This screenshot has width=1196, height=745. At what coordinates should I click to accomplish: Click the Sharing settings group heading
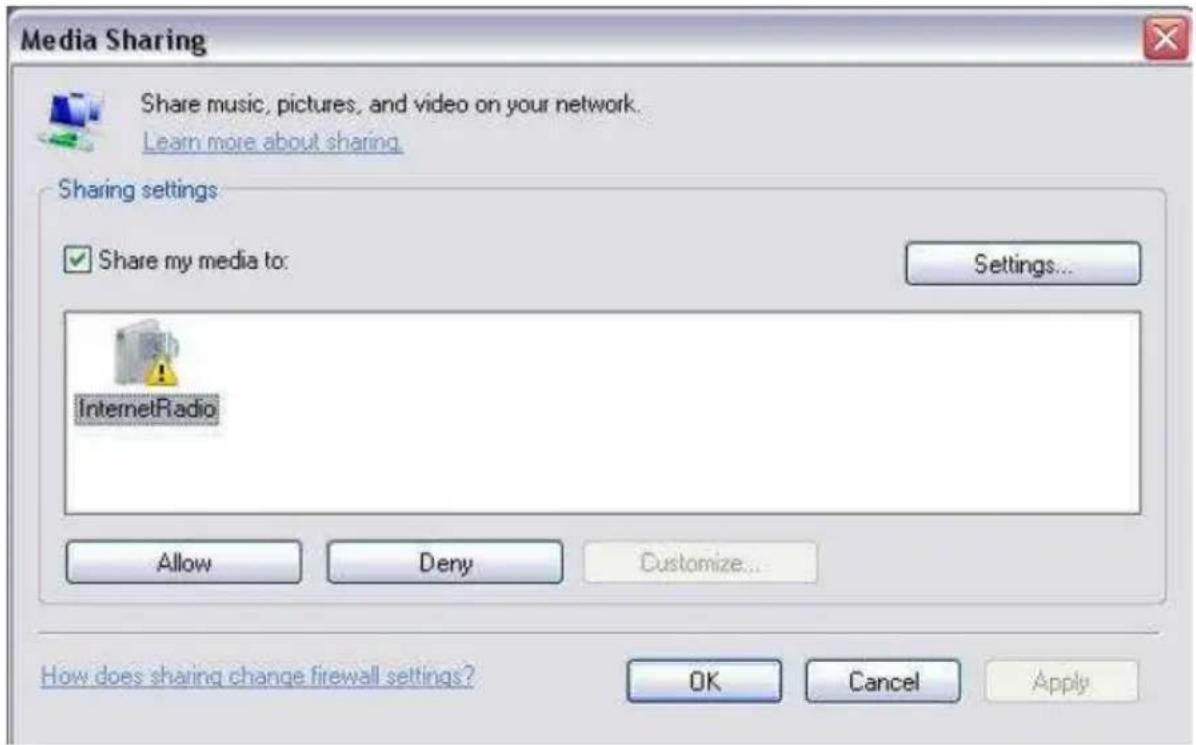[x=138, y=189]
